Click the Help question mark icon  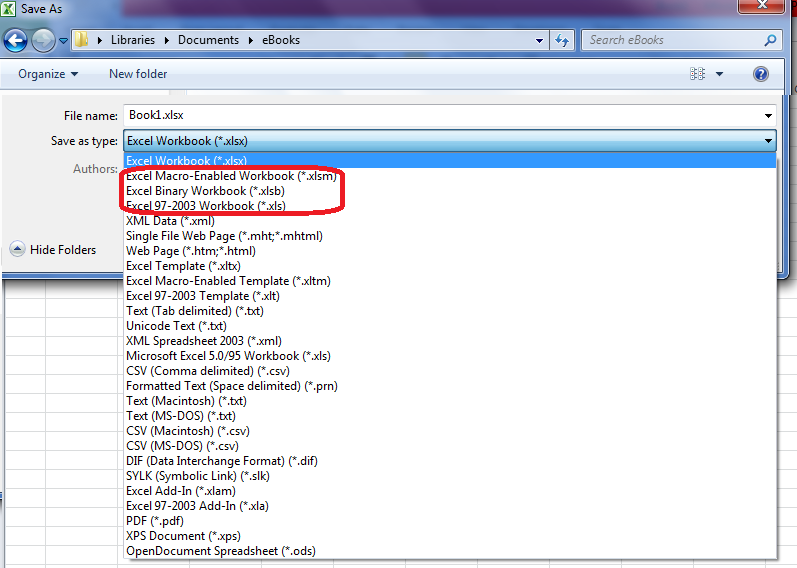coord(760,74)
